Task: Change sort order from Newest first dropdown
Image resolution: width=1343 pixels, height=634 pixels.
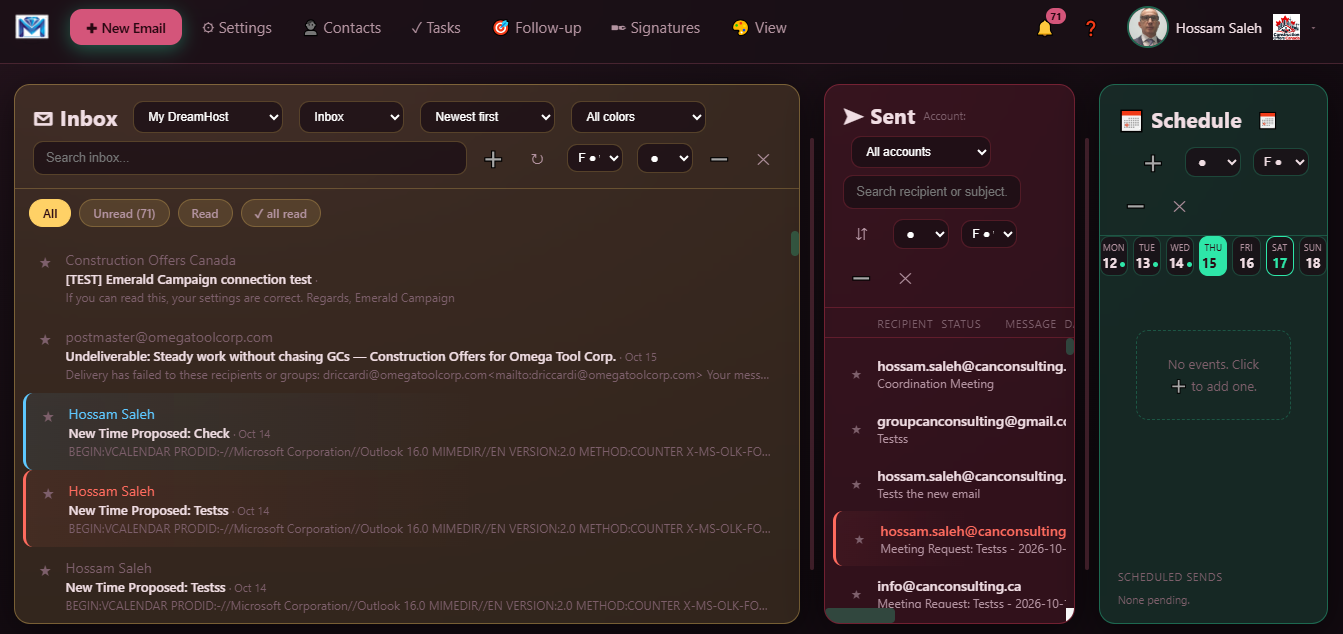Action: (x=487, y=117)
